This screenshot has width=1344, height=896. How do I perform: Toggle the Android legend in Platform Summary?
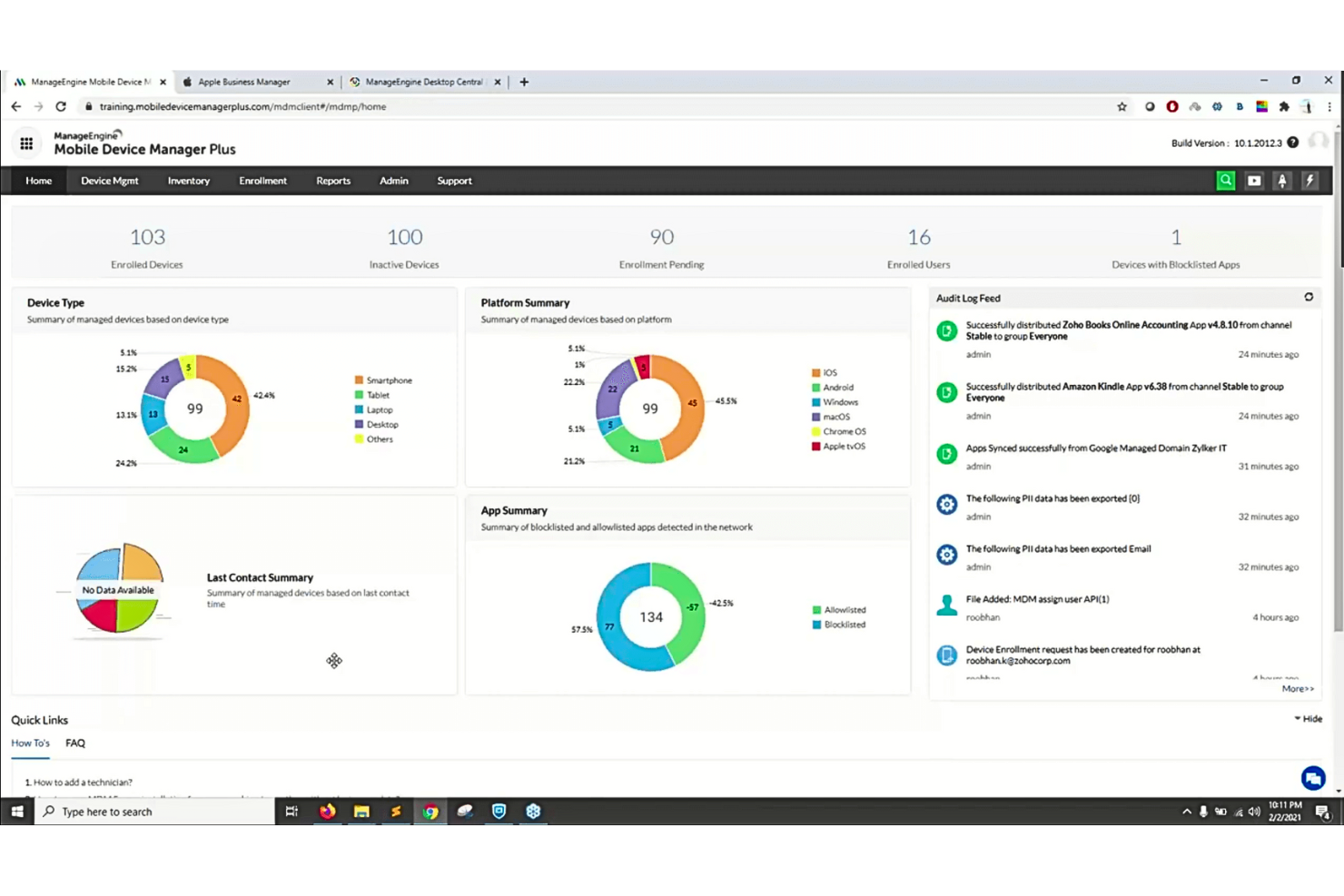(x=833, y=388)
